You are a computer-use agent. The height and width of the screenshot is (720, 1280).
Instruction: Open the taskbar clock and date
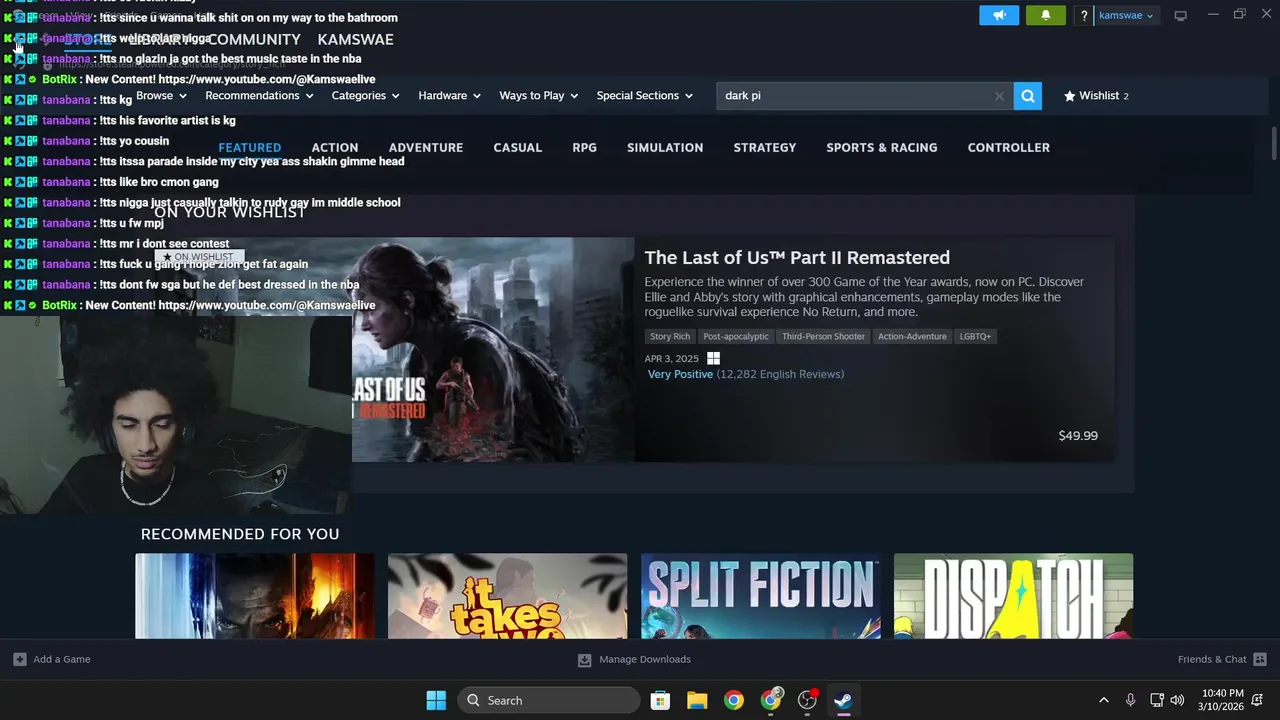pyautogui.click(x=1222, y=700)
